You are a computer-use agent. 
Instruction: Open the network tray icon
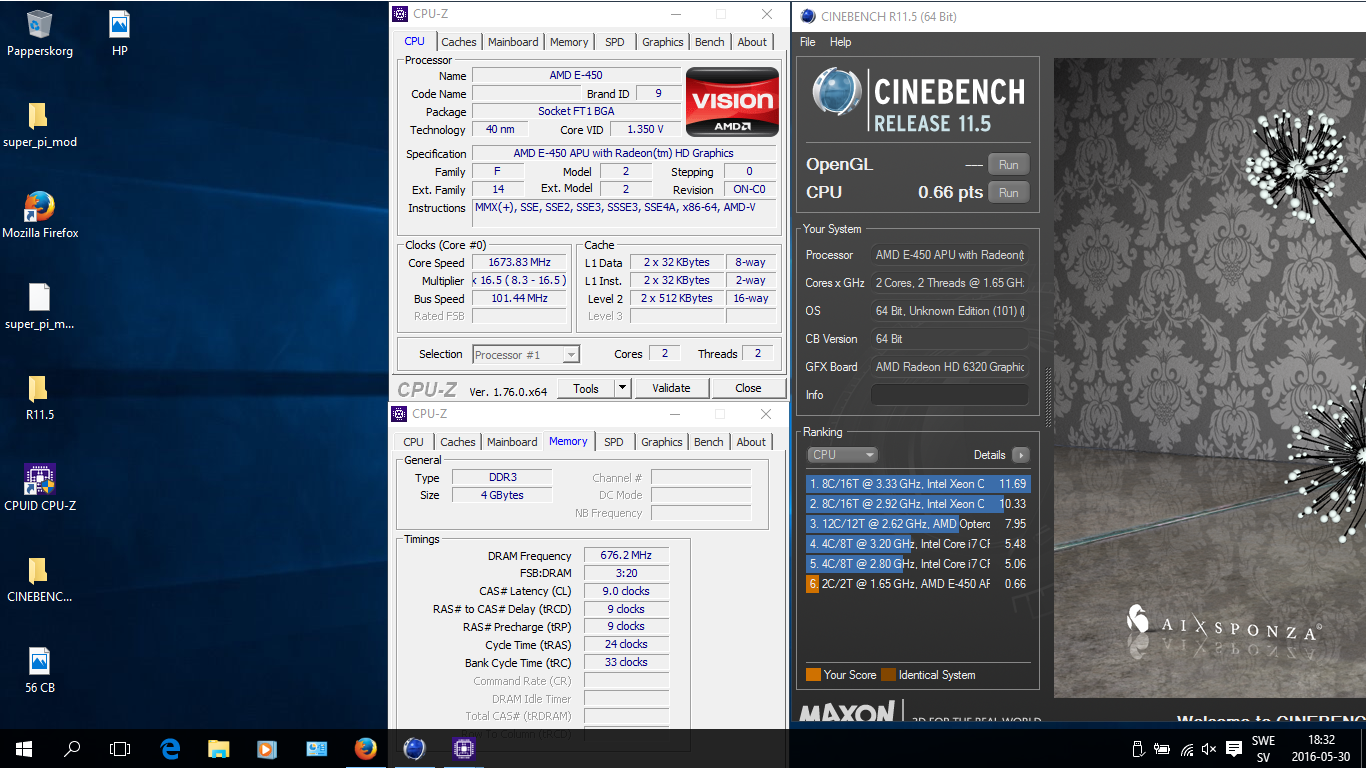[x=1186, y=748]
